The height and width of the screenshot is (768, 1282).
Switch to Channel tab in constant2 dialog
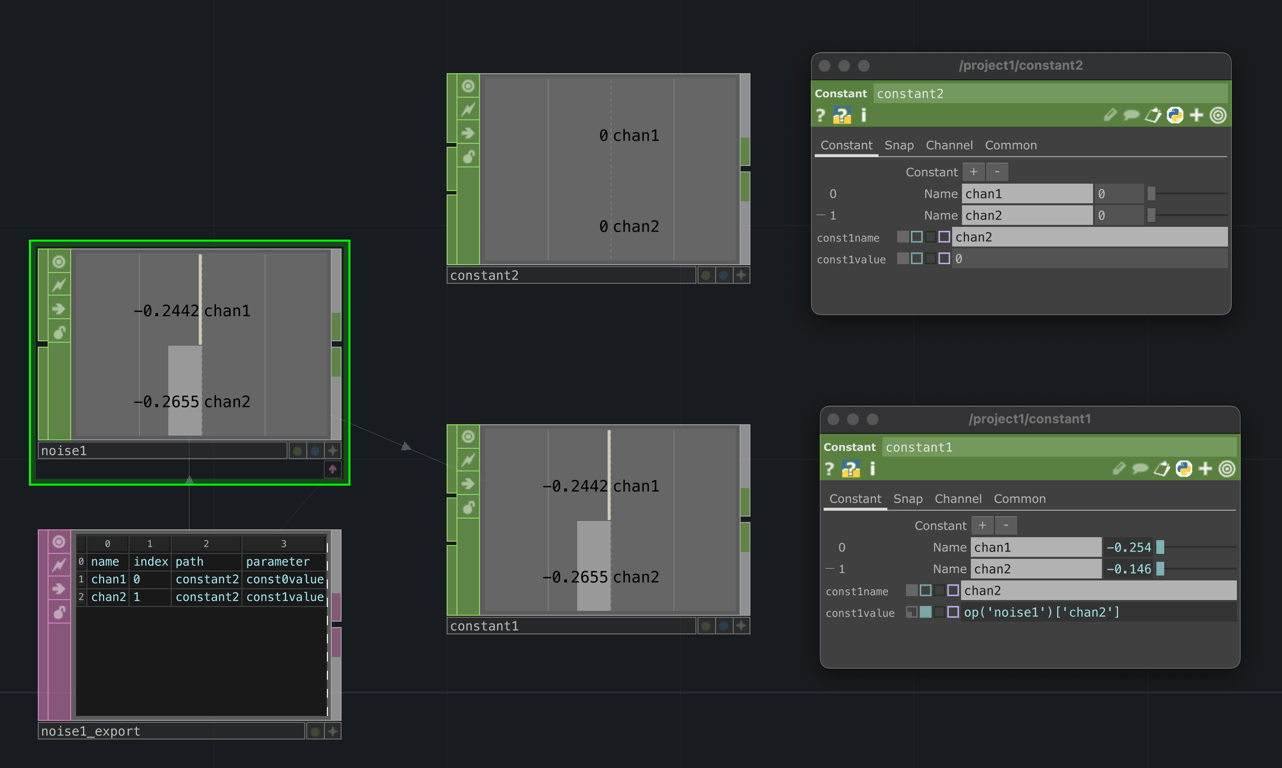949,145
